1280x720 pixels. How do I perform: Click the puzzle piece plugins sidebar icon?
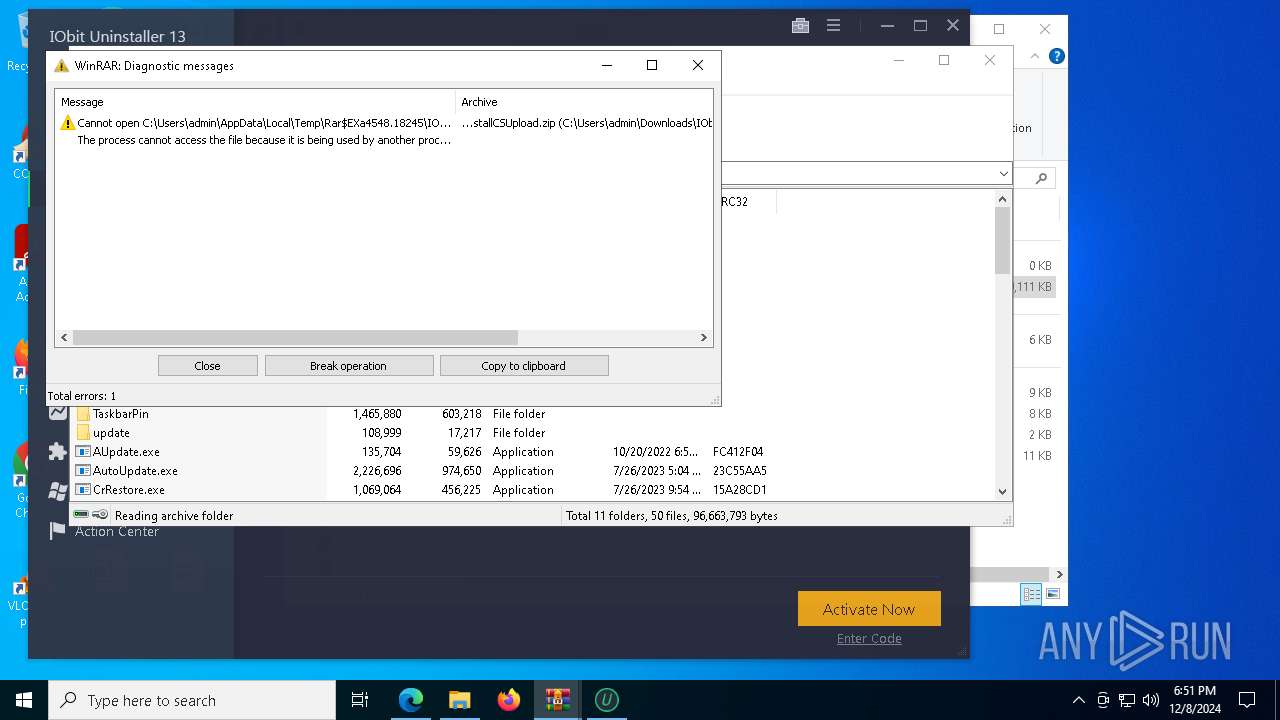point(58,452)
